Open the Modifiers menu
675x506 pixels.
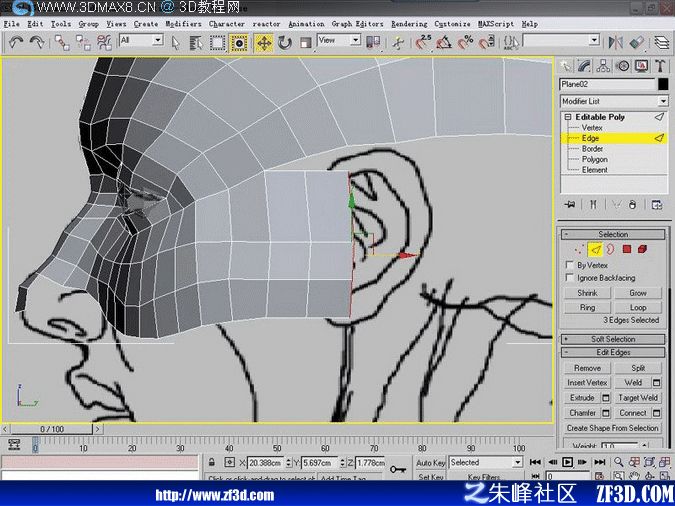point(183,24)
